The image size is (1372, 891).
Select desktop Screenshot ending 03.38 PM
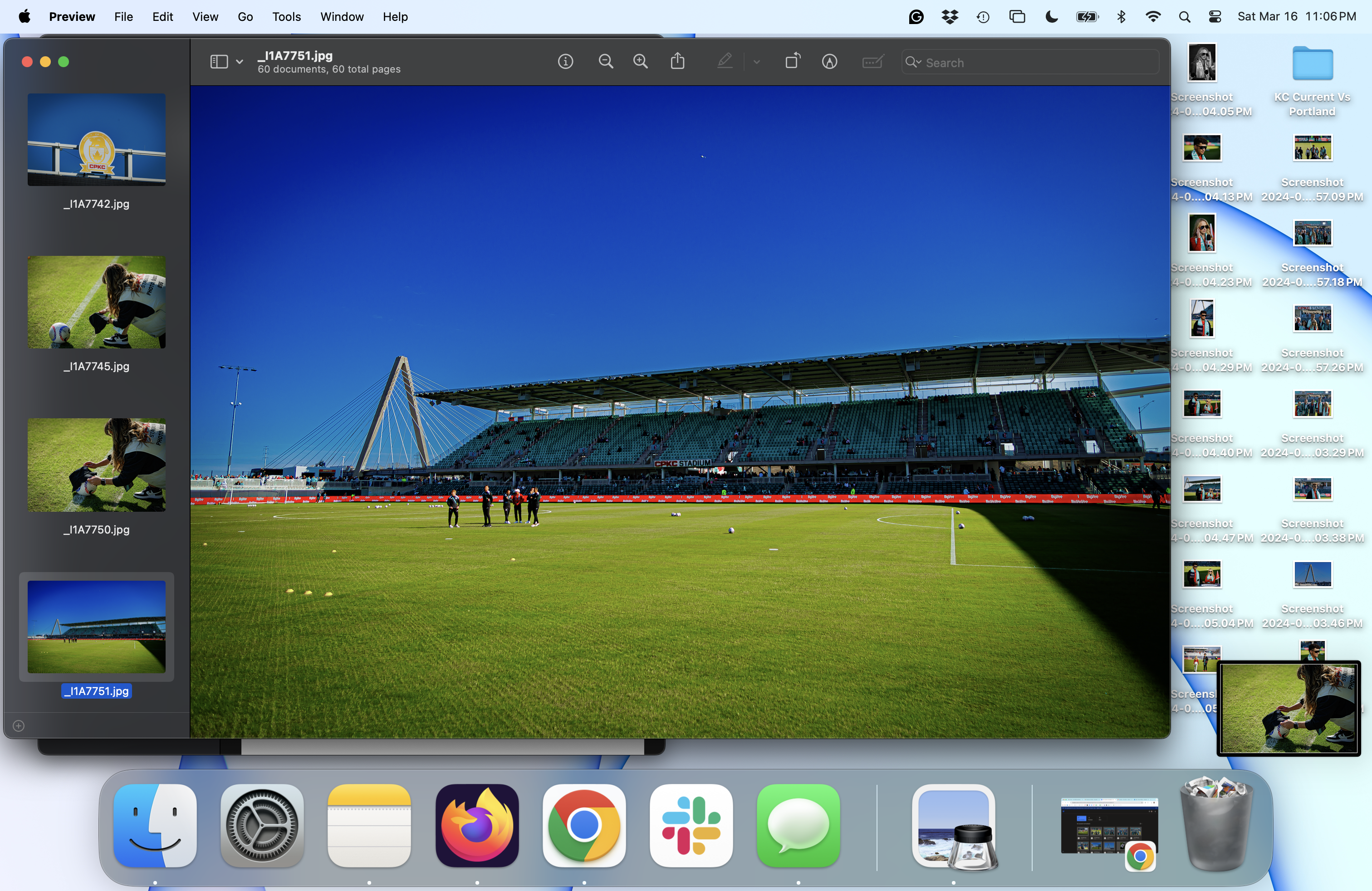click(1312, 509)
